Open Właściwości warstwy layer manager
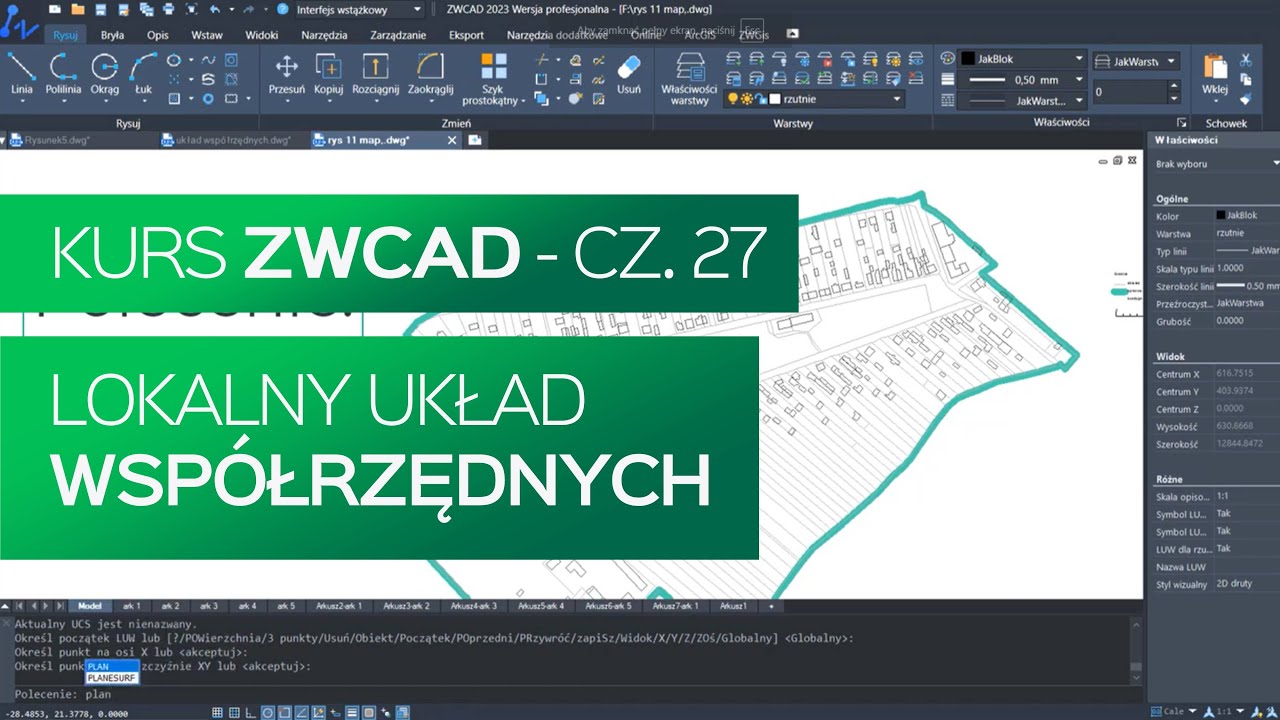 tap(689, 80)
